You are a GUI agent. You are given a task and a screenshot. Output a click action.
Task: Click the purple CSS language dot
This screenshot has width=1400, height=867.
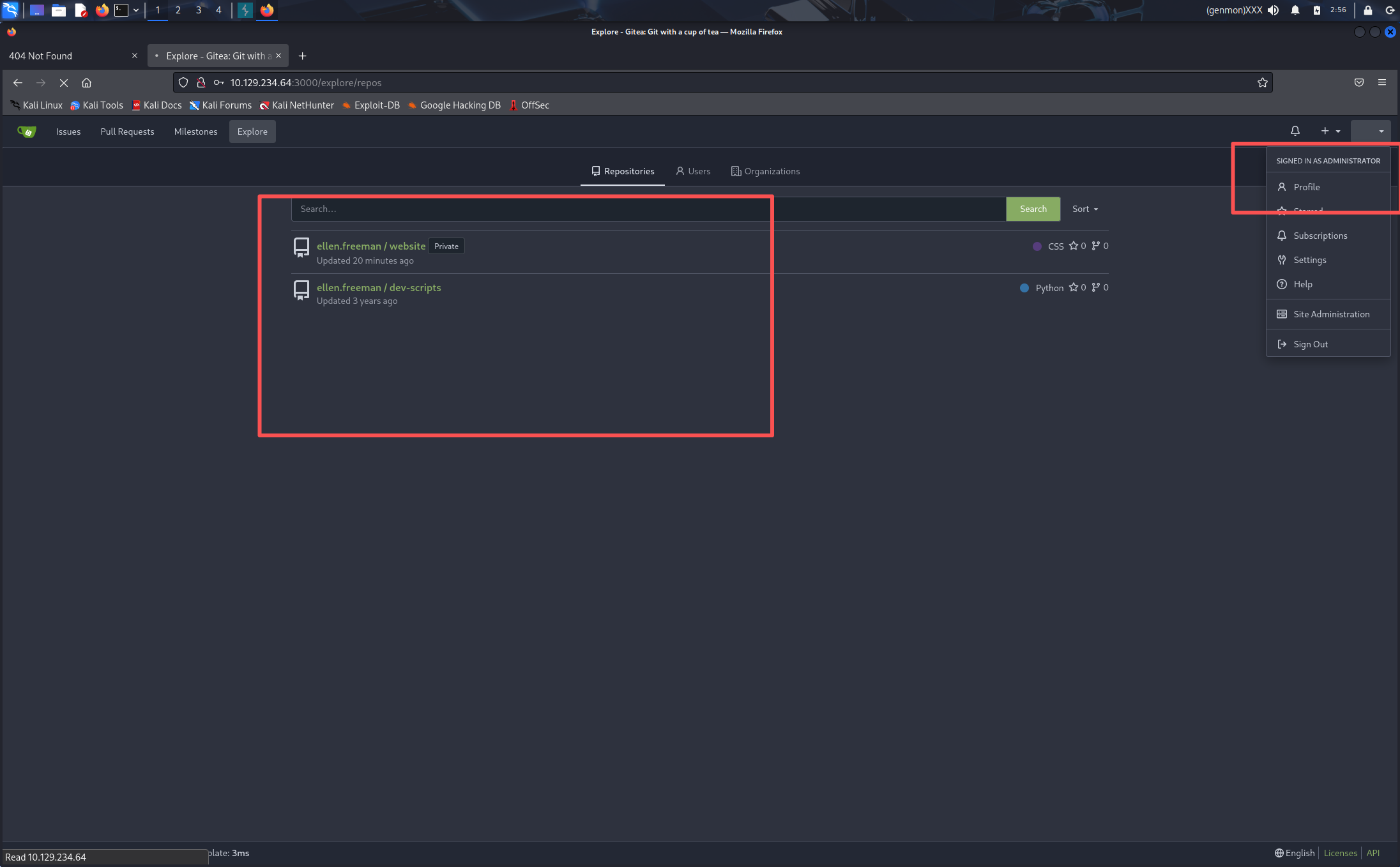(1037, 246)
